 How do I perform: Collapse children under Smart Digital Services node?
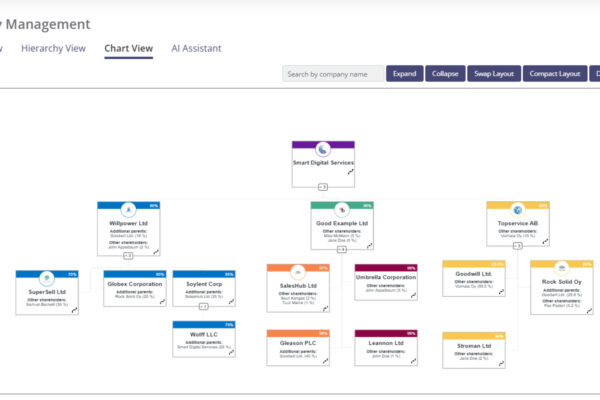pos(323,187)
